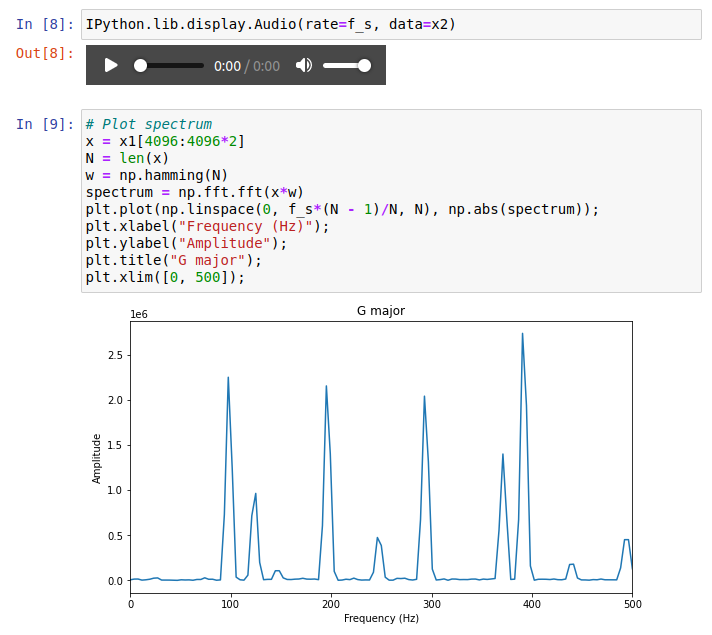Click the plt.plot(np.linspace...) code line
Screen dimensions: 712x635
[x=342, y=209]
